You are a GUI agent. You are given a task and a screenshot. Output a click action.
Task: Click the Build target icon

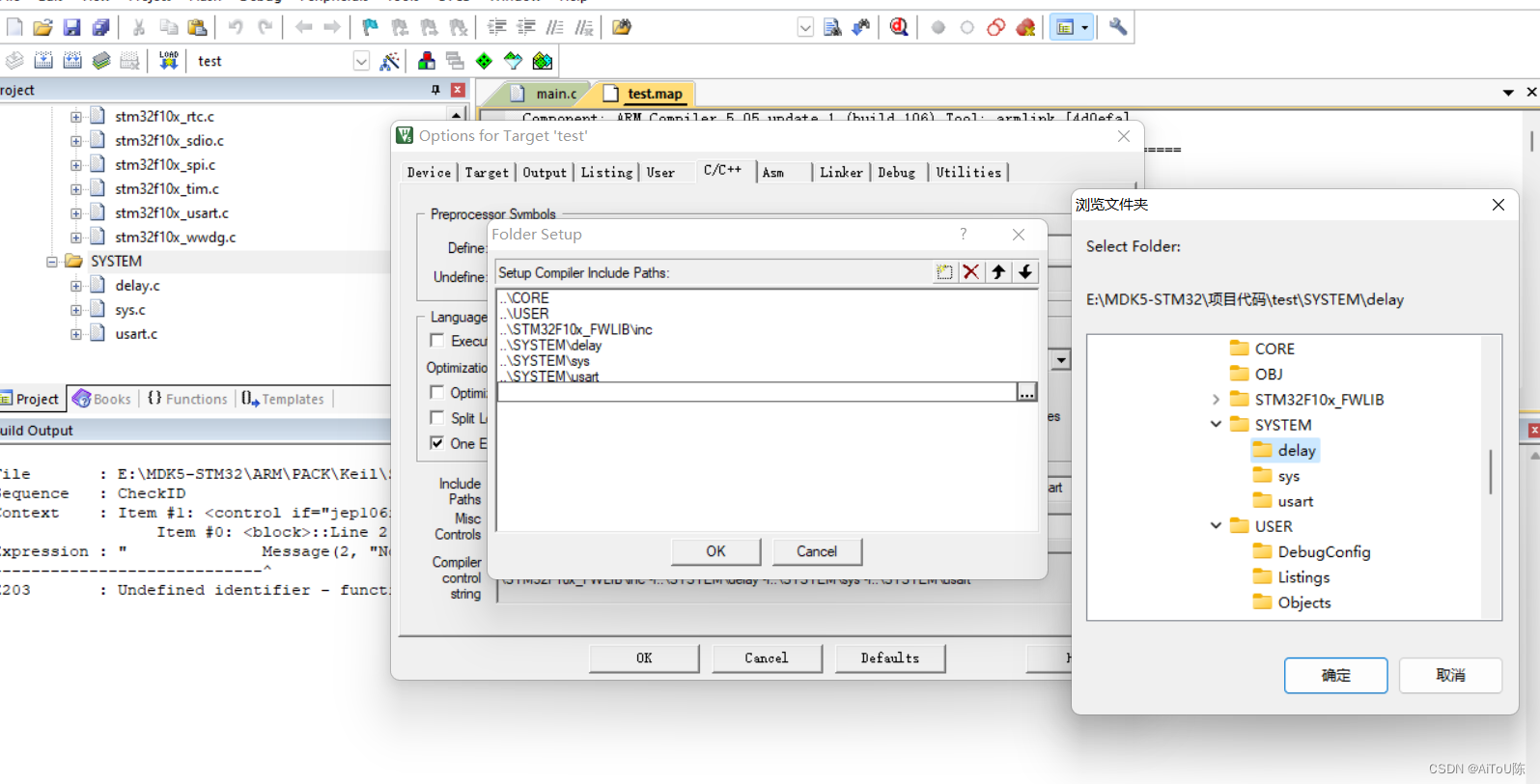pyautogui.click(x=43, y=61)
